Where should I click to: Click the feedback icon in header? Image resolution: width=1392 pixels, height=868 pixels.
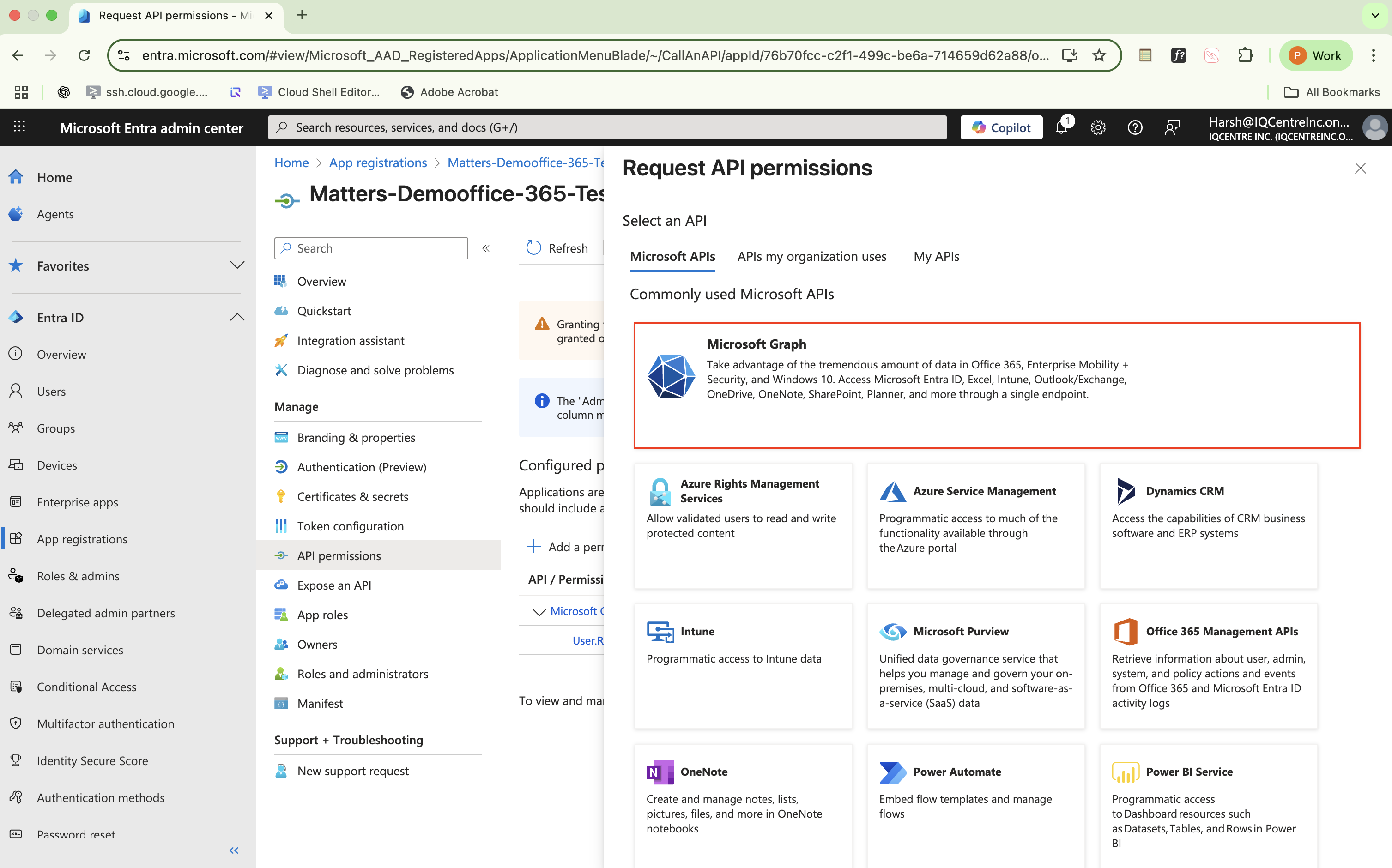click(x=1172, y=127)
